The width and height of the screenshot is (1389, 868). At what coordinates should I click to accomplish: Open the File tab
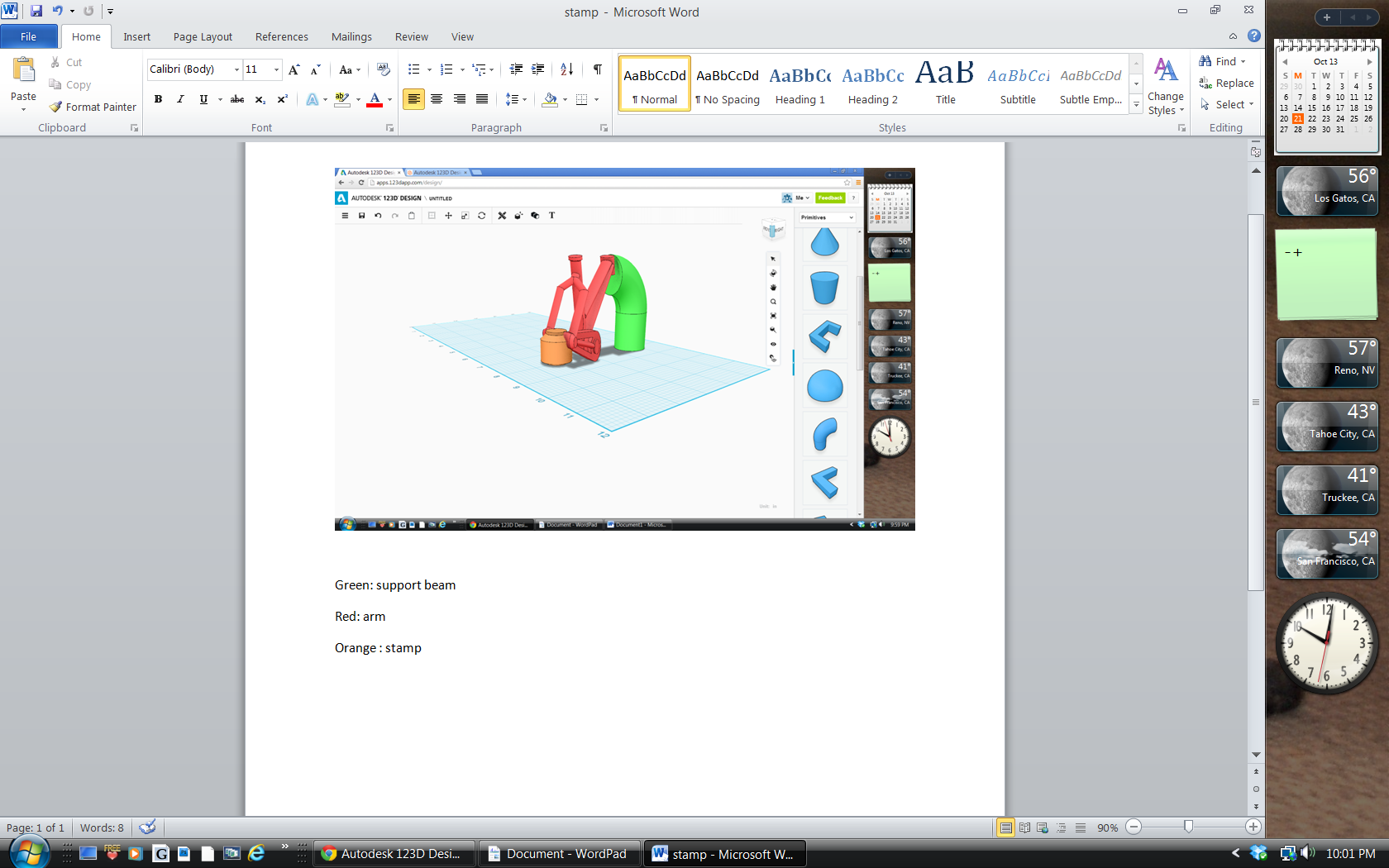tap(29, 36)
